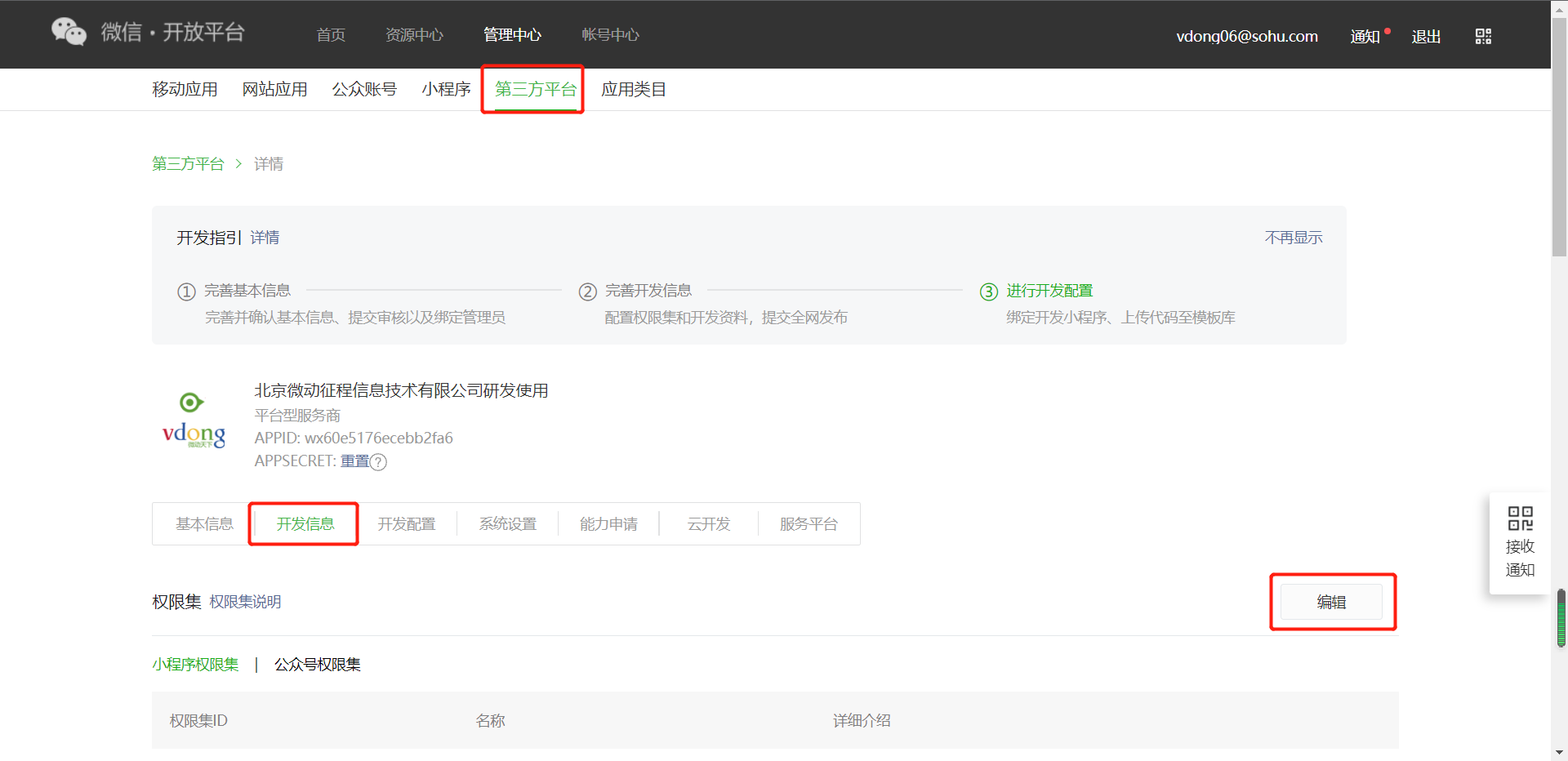
Task: Switch to 应用类目 tab
Action: pos(634,89)
